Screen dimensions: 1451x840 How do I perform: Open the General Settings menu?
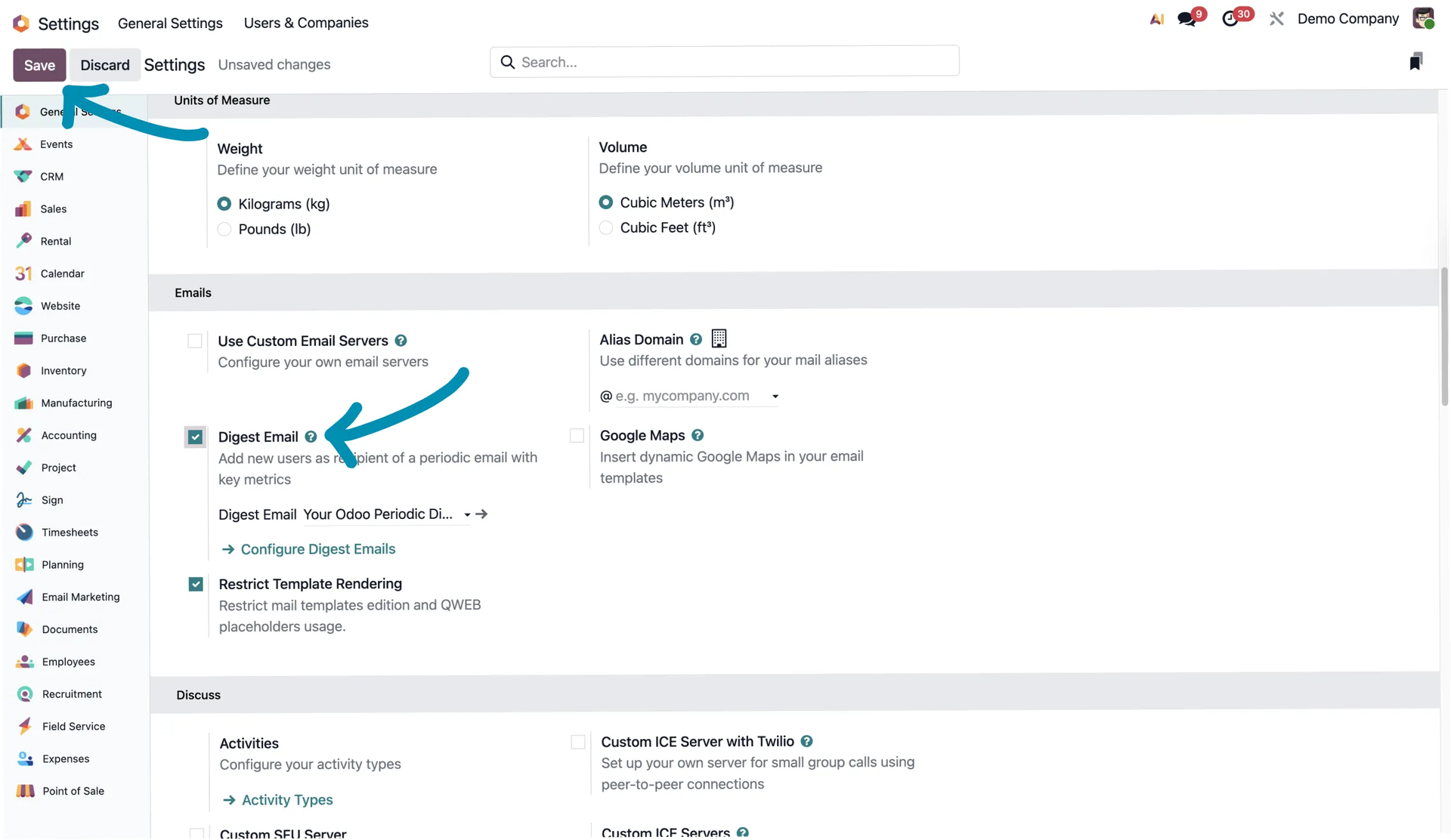(170, 23)
